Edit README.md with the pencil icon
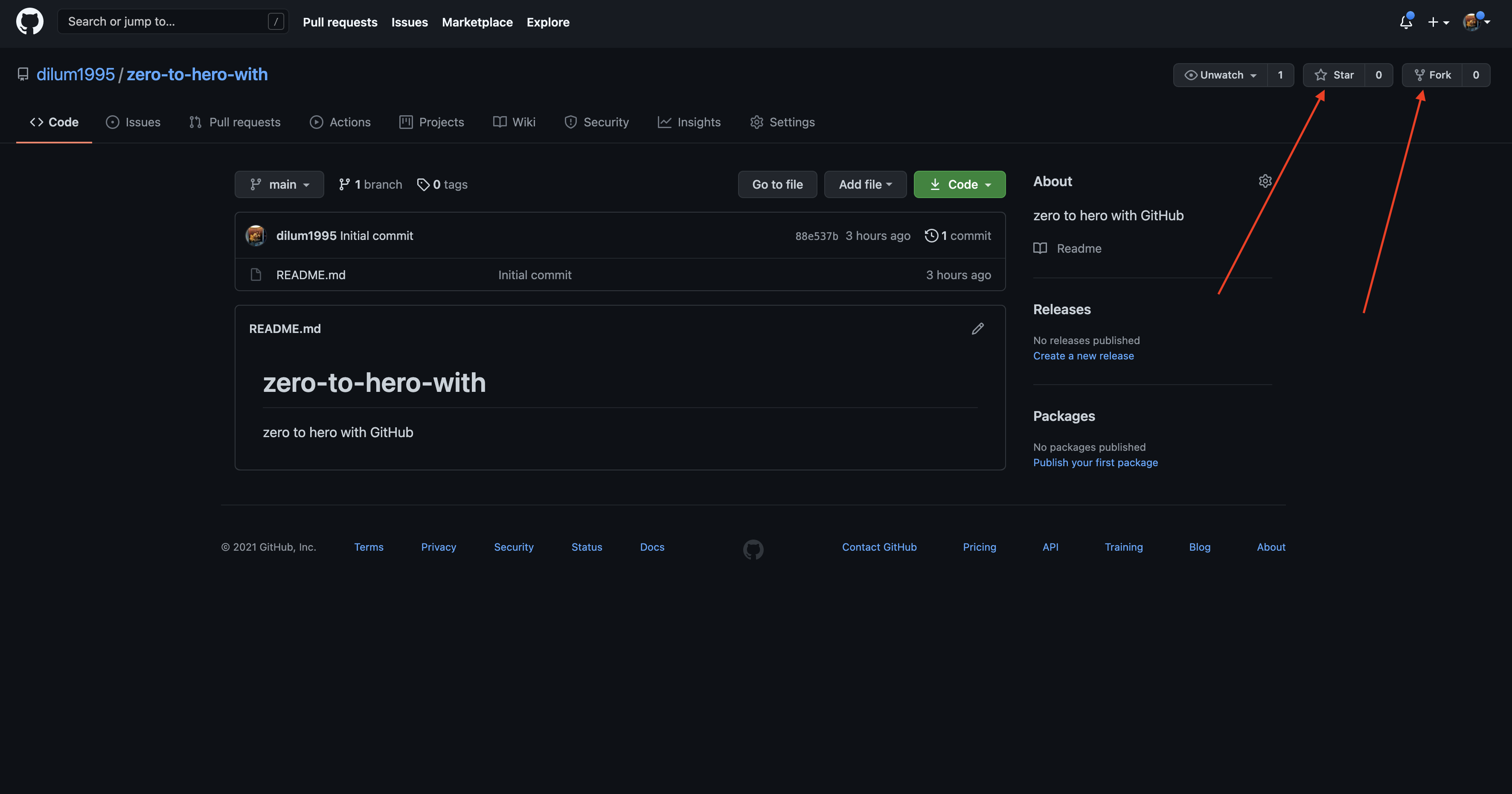Image resolution: width=1512 pixels, height=794 pixels. pos(977,329)
